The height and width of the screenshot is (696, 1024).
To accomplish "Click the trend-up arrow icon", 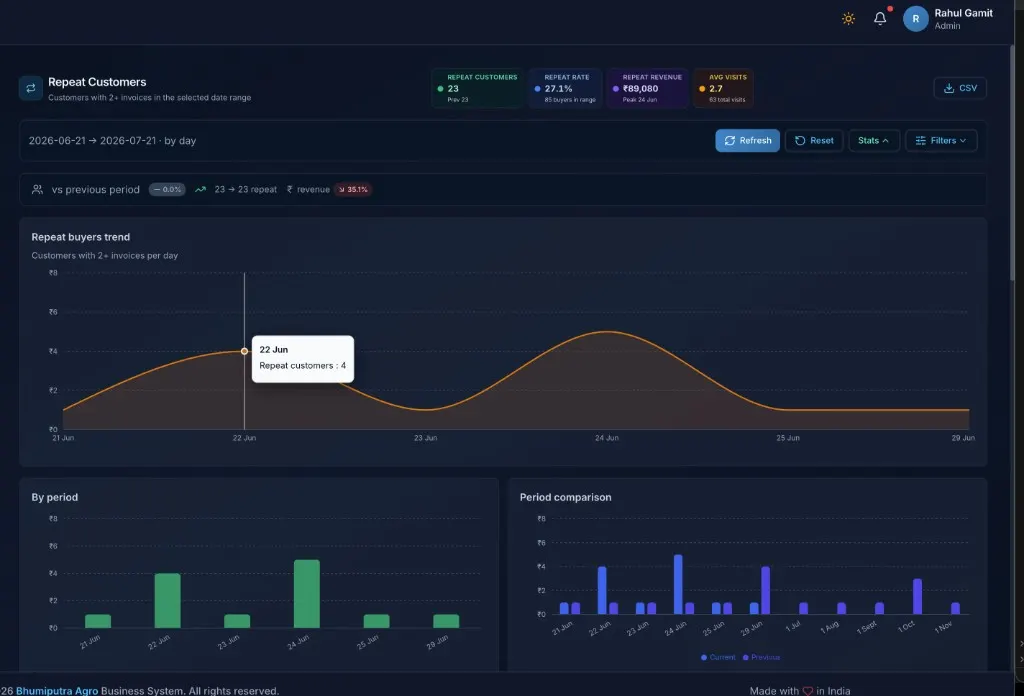I will tap(200, 189).
